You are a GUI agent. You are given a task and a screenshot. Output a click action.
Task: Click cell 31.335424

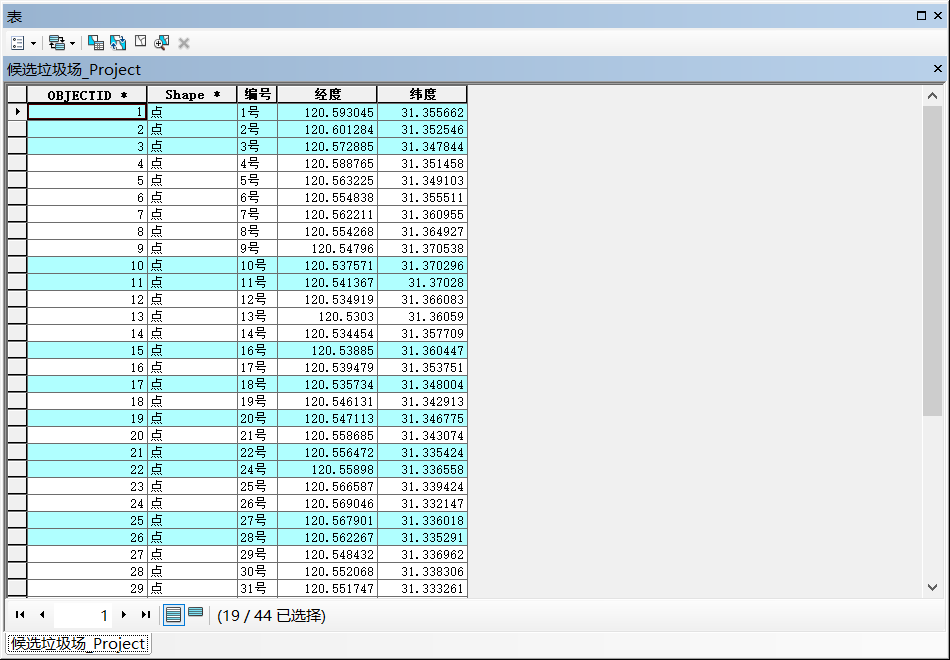point(422,452)
